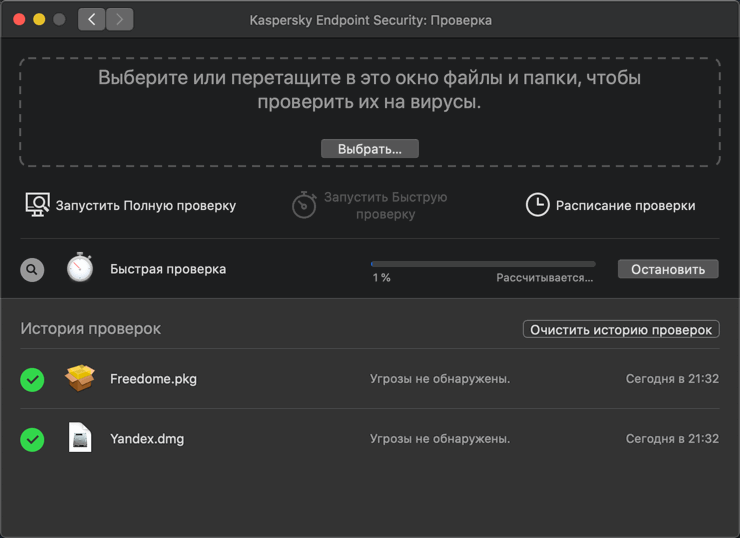Click the Full Scan monitor icon
Screen dimensions: 740x538
point(37,205)
